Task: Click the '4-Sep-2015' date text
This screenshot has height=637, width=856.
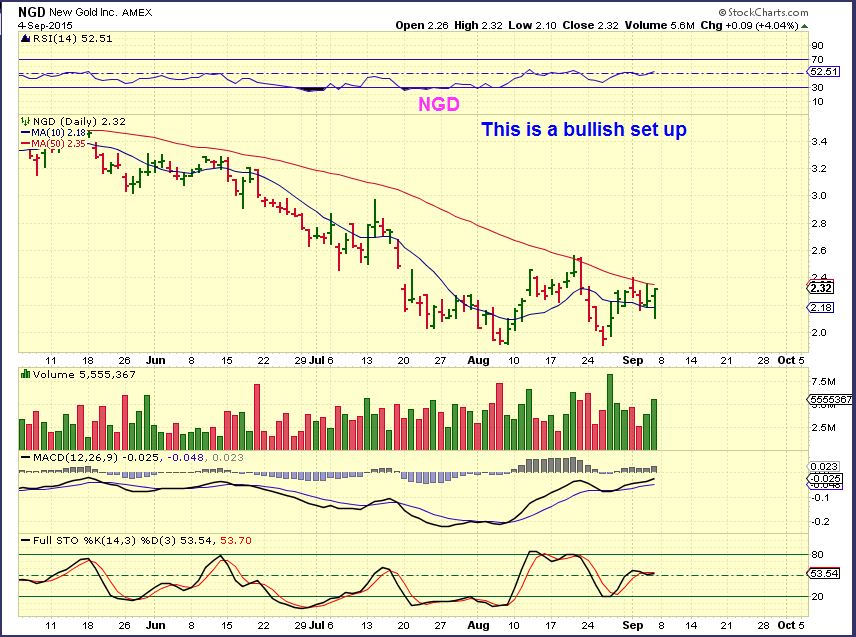Action: click(x=45, y=26)
